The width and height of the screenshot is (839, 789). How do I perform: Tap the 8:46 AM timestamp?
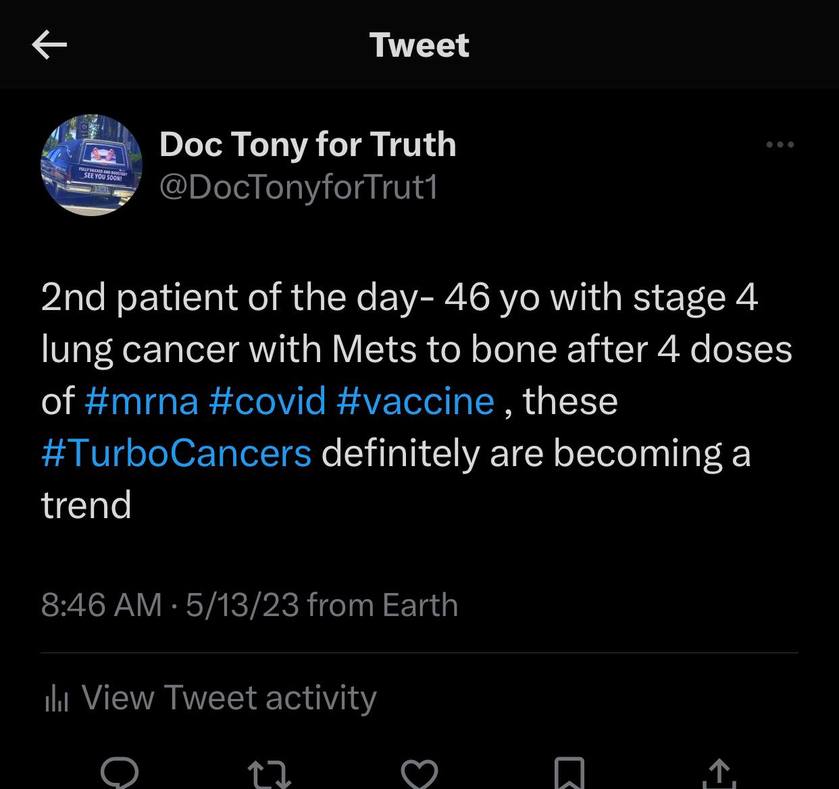(x=101, y=605)
